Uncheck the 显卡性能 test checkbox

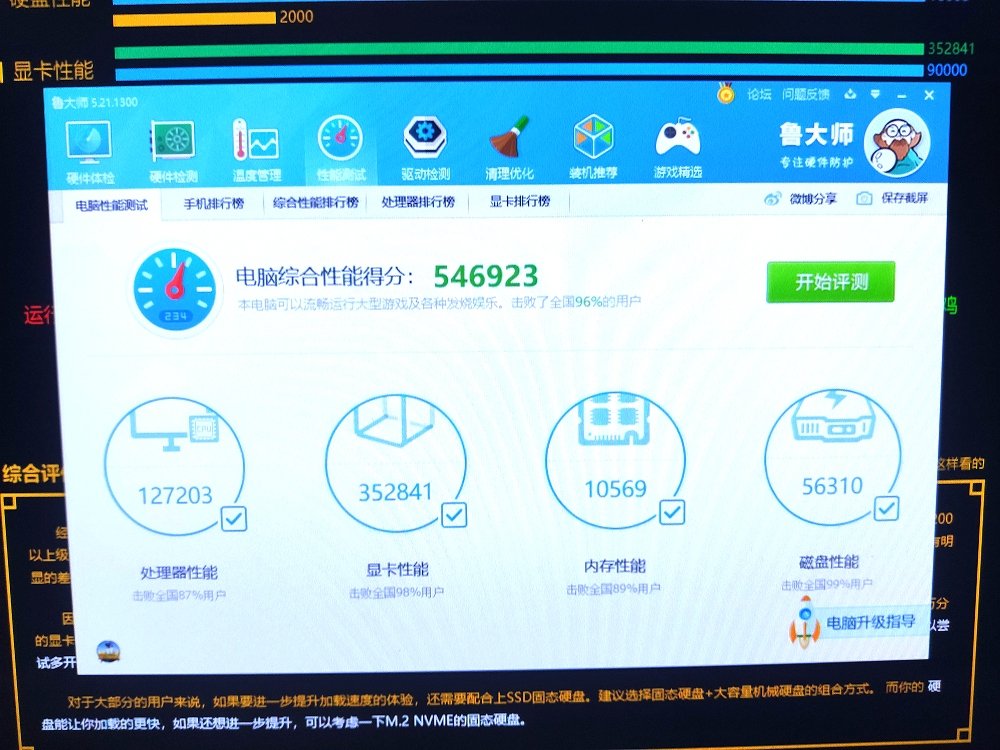[x=453, y=515]
